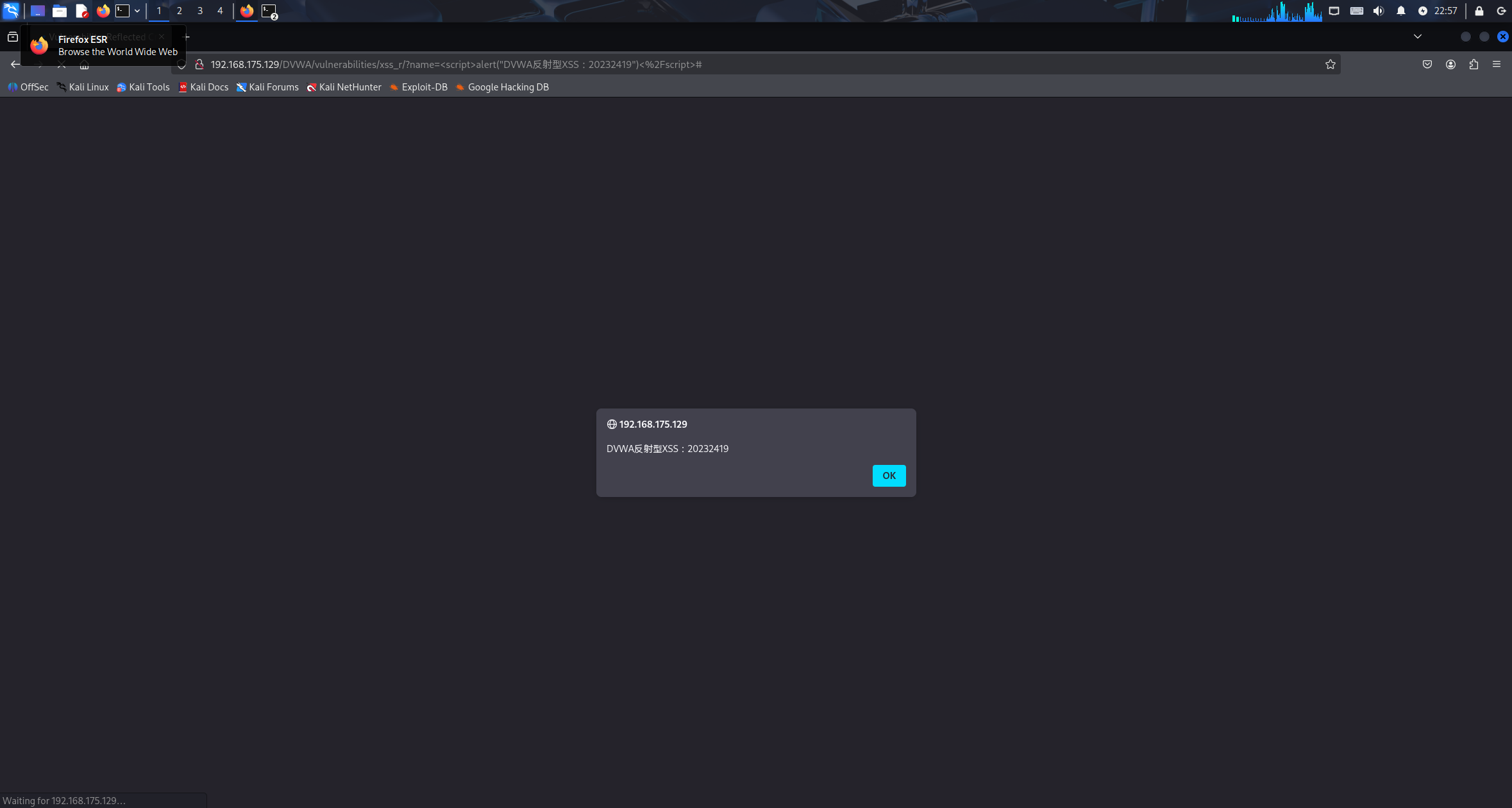Viewport: 1512px width, 808px height.
Task: Click the insecure connection padlock icon
Action: click(x=199, y=64)
